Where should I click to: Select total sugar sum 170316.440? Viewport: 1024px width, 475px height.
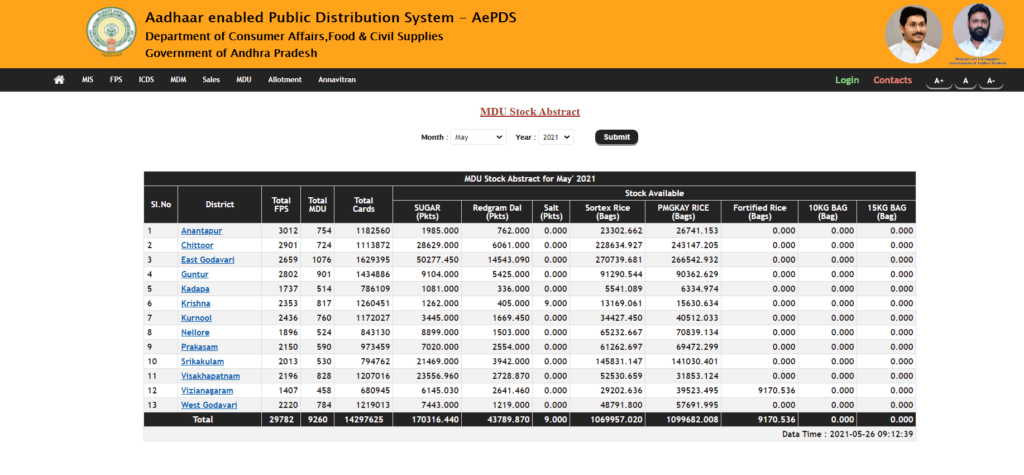(x=436, y=419)
